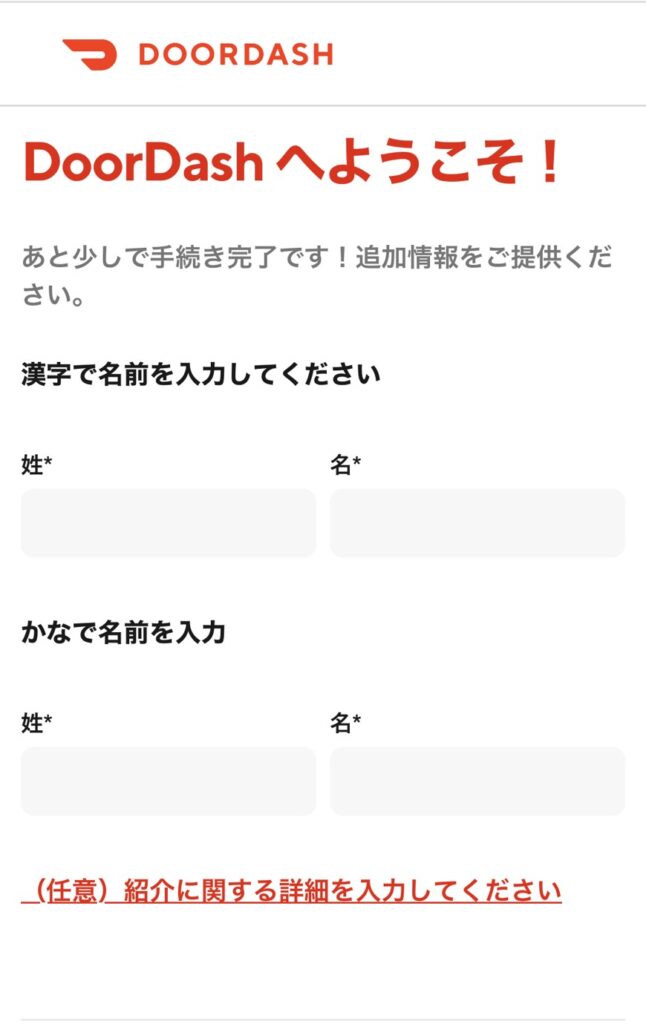Click the required asterisk beside kana 名
Viewport: 646px width, 1024px height.
click(x=356, y=721)
